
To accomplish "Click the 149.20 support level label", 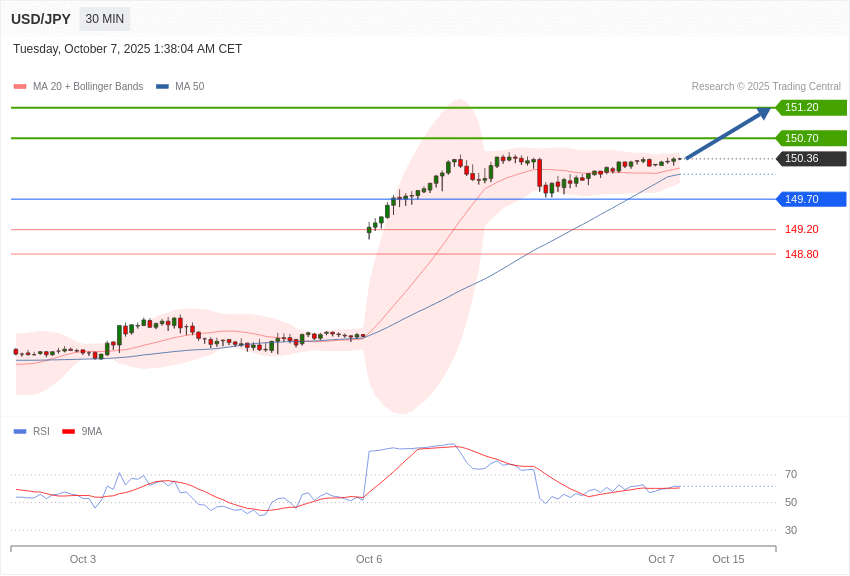I will 801,229.
